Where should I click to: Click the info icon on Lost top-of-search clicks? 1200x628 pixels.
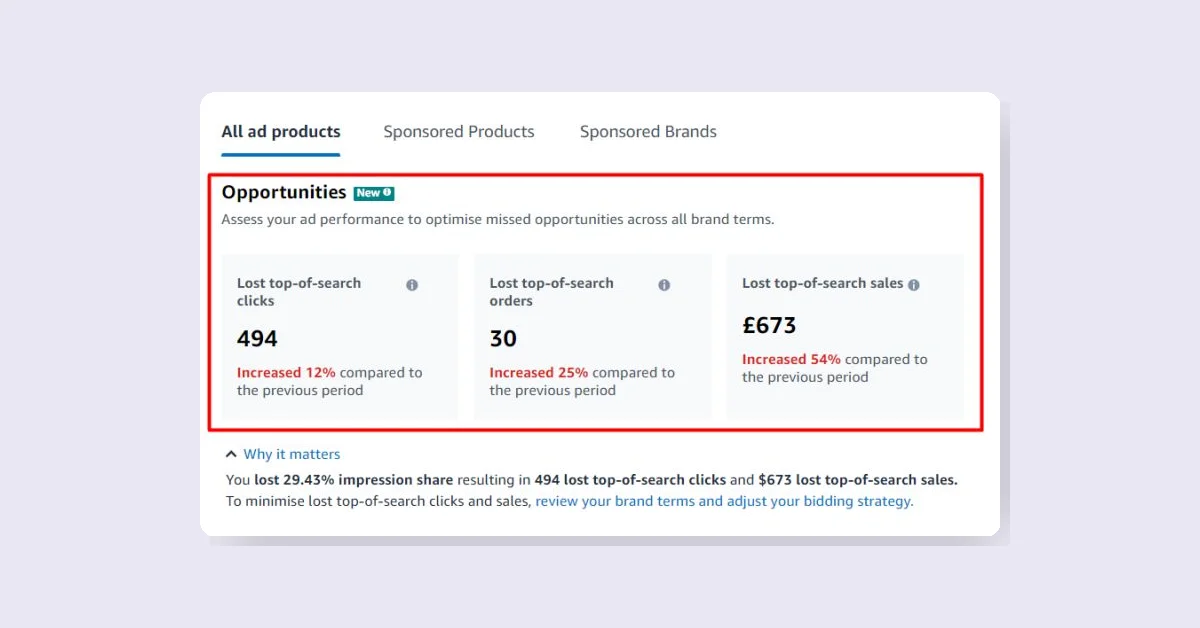pyautogui.click(x=411, y=284)
